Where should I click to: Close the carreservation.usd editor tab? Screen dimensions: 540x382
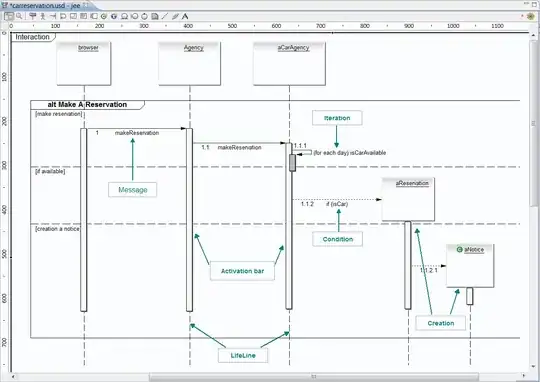pos(86,5)
